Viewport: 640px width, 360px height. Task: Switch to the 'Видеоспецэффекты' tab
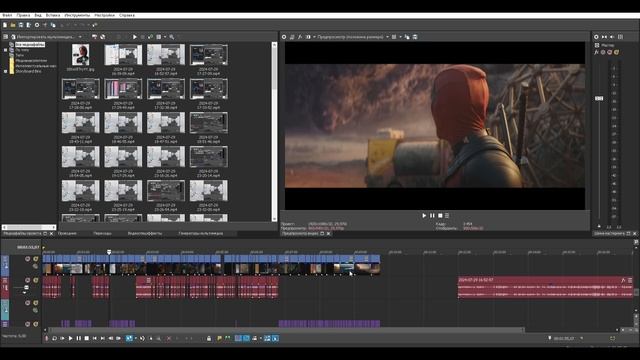145,233
